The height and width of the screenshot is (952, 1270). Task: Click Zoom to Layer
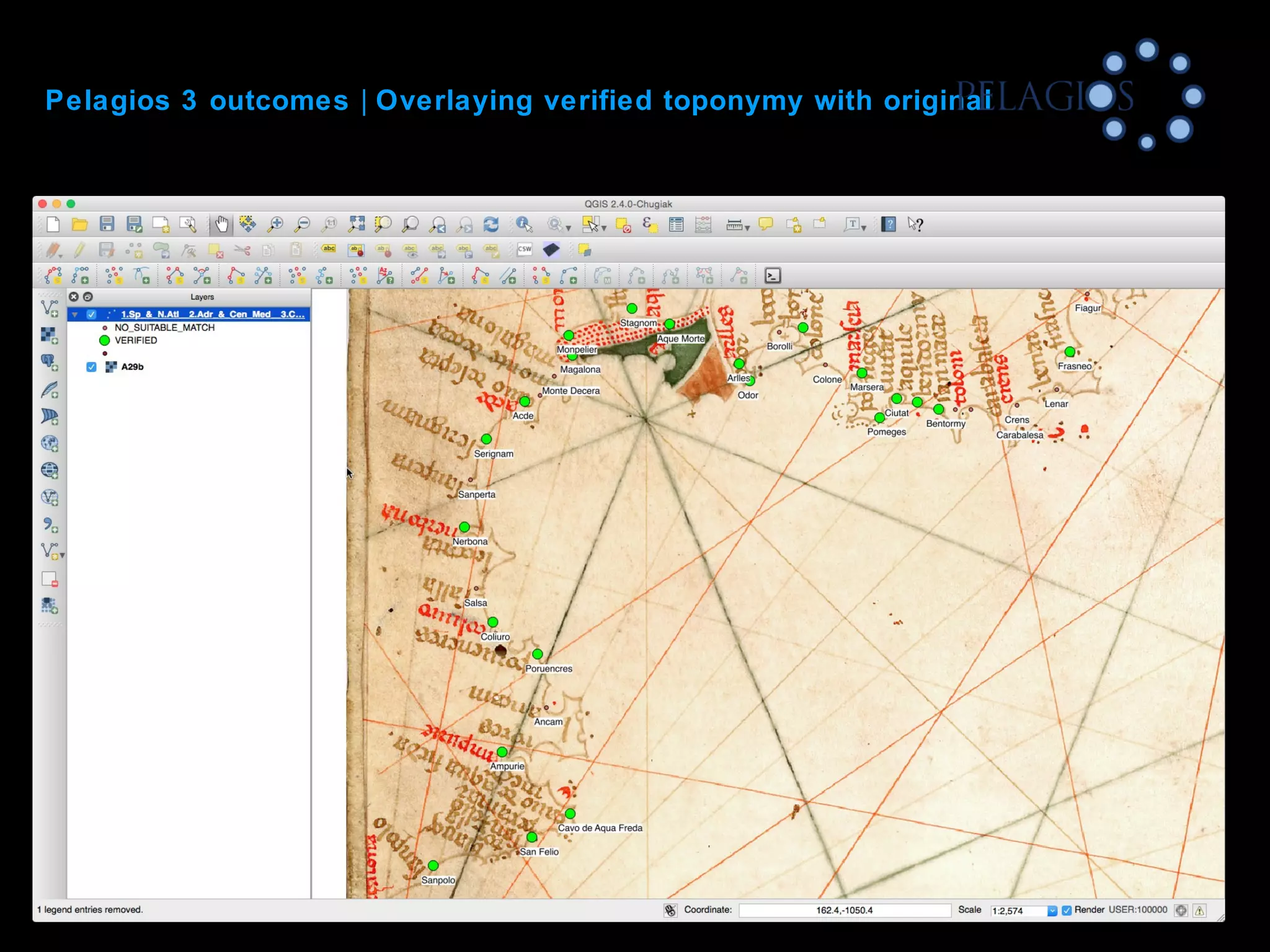tap(411, 224)
